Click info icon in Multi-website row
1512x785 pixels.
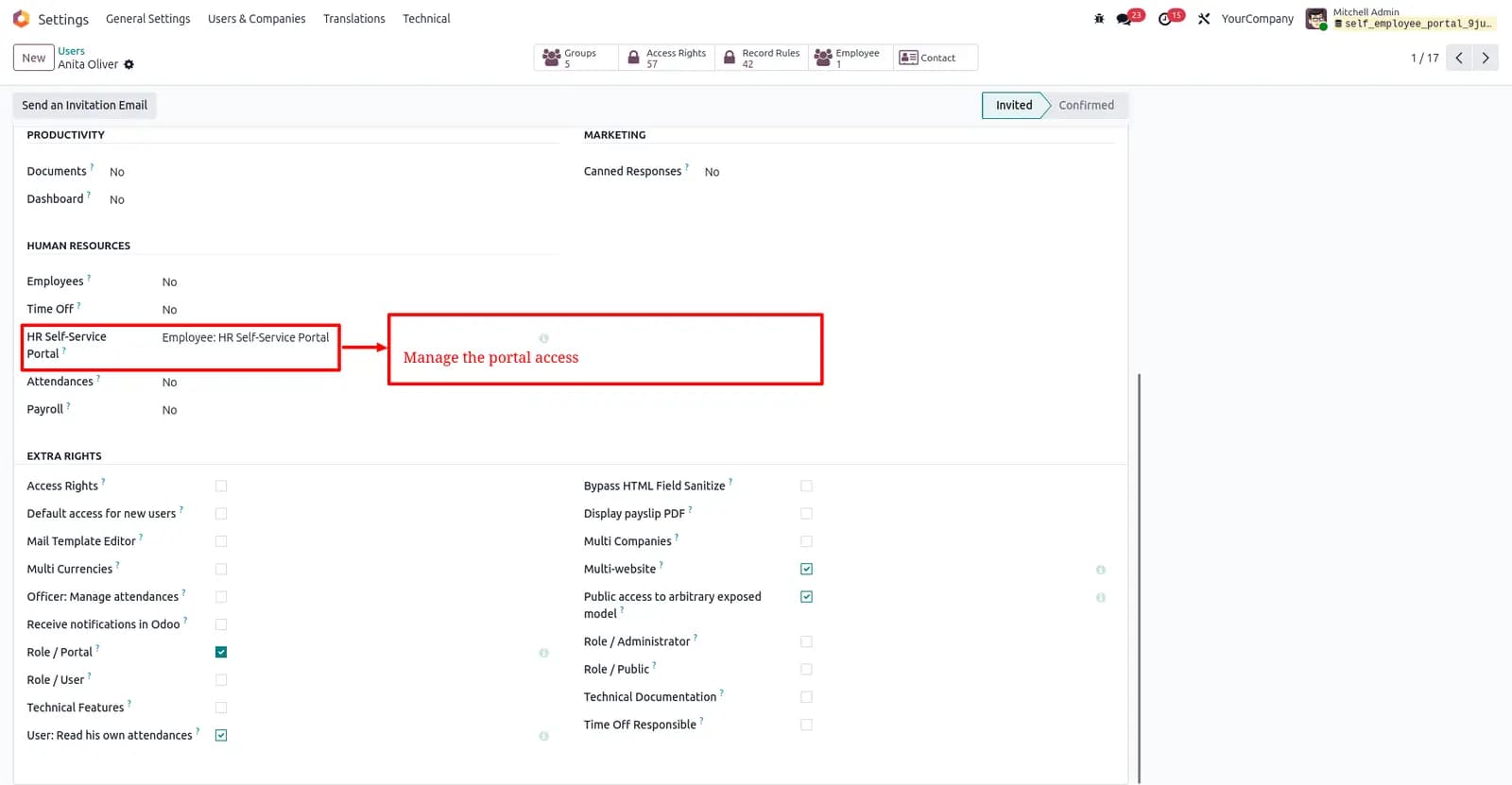pyautogui.click(x=1101, y=570)
